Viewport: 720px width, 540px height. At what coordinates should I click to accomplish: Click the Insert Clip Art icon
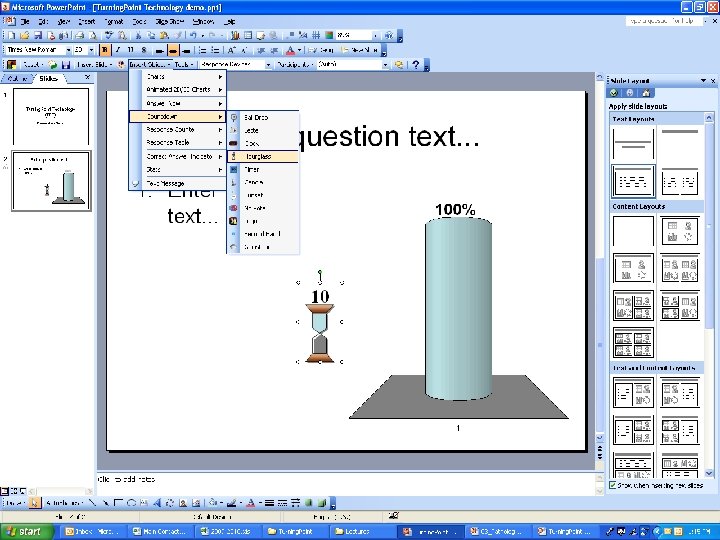183,503
